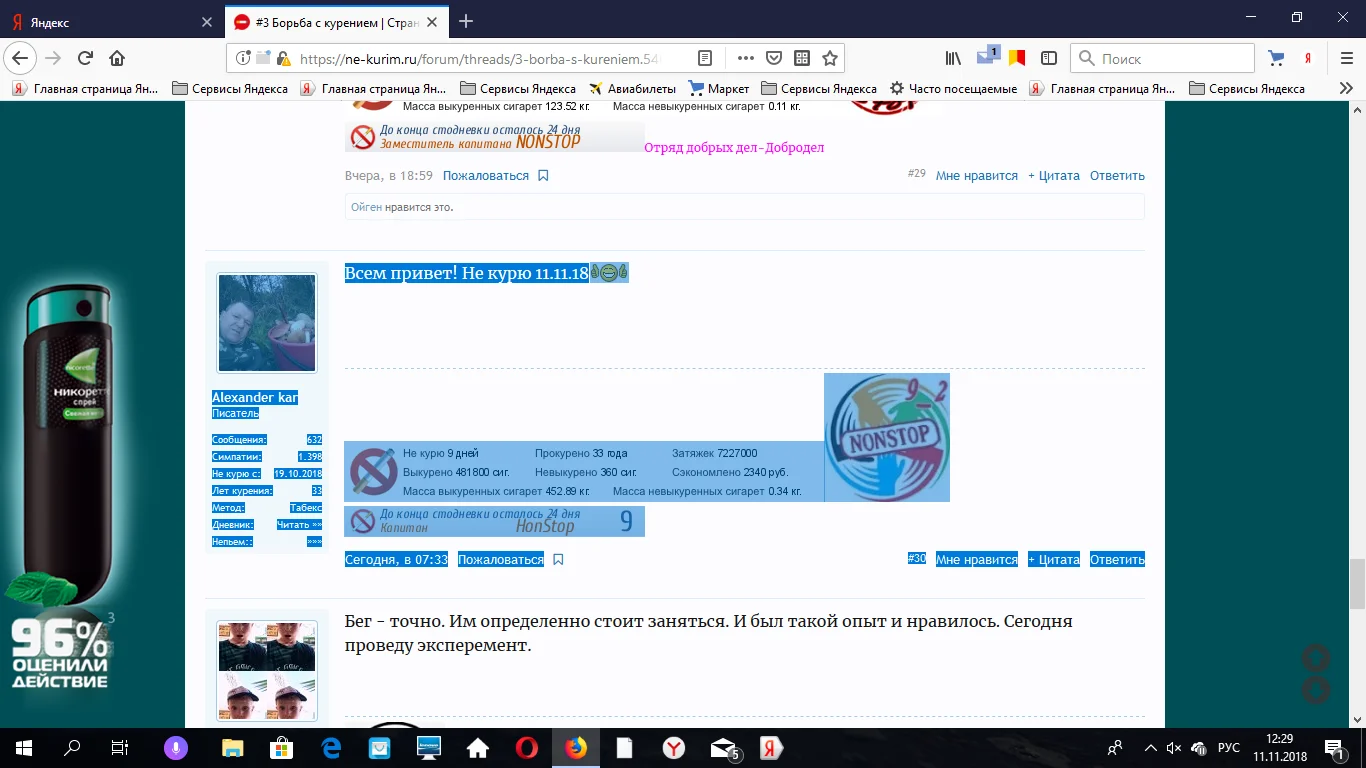
Task: Open the volume control in the tray
Action: (x=1173, y=748)
